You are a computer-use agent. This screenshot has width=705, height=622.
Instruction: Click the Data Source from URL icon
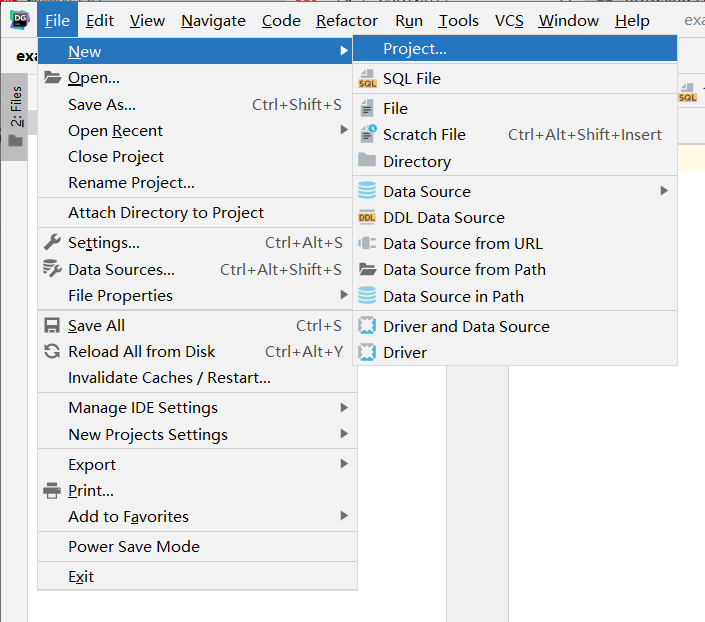(x=367, y=243)
